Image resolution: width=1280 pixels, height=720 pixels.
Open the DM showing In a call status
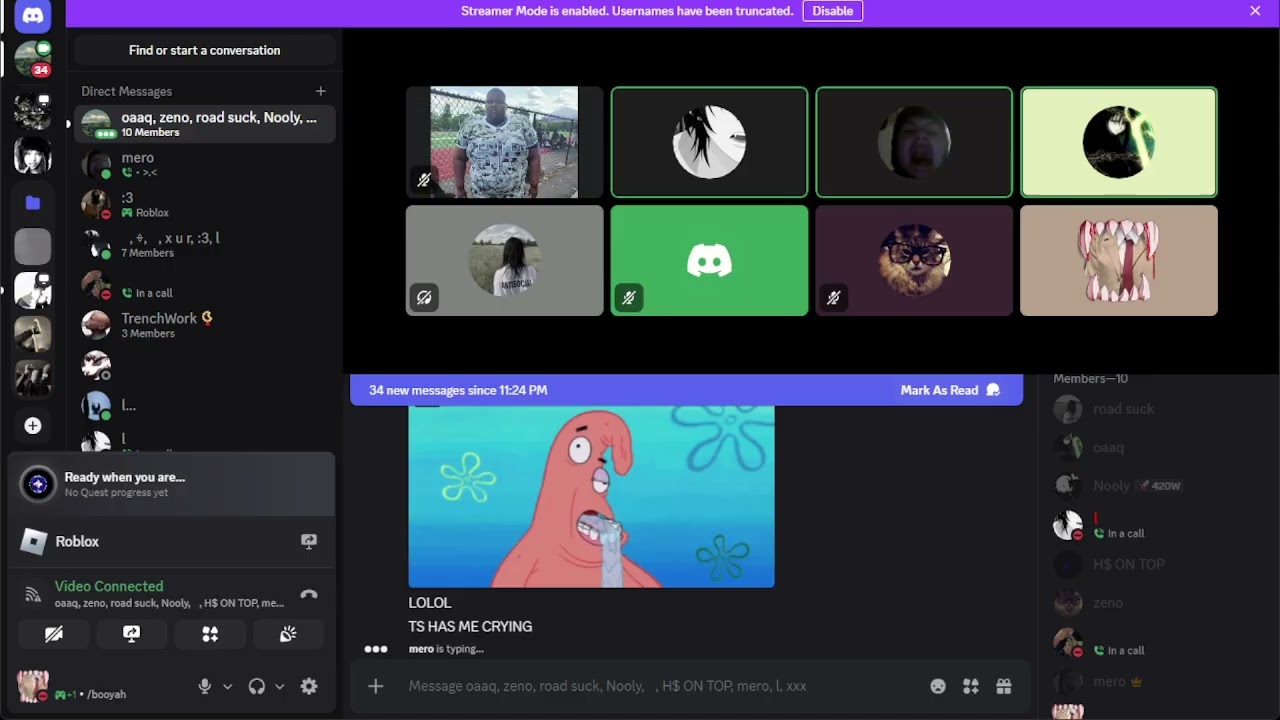coord(204,285)
